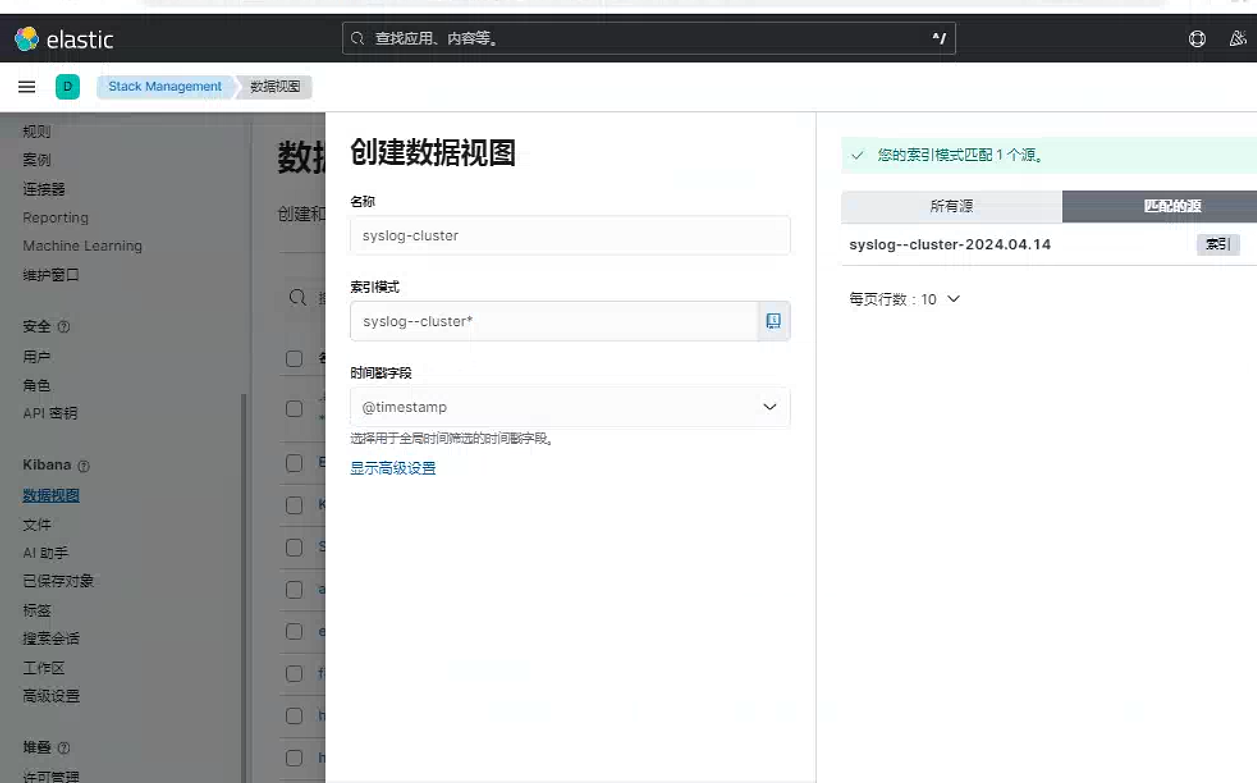
Task: Click the 数据视图 breadcrumb
Action: [x=275, y=87]
